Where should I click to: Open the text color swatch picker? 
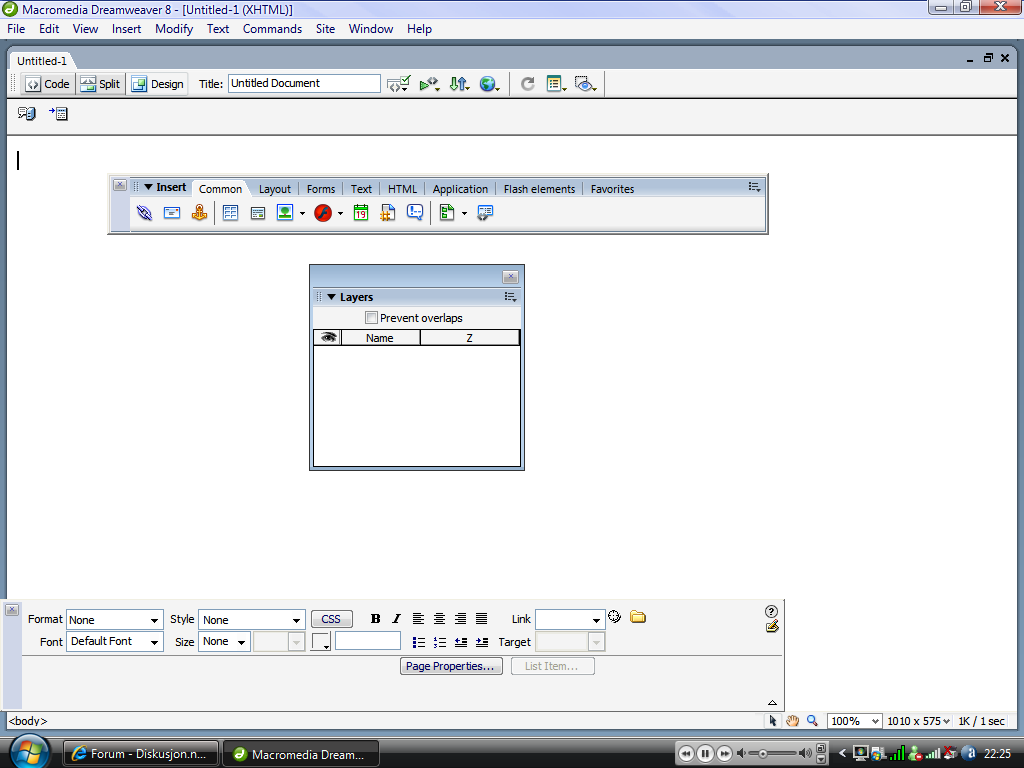click(321, 642)
